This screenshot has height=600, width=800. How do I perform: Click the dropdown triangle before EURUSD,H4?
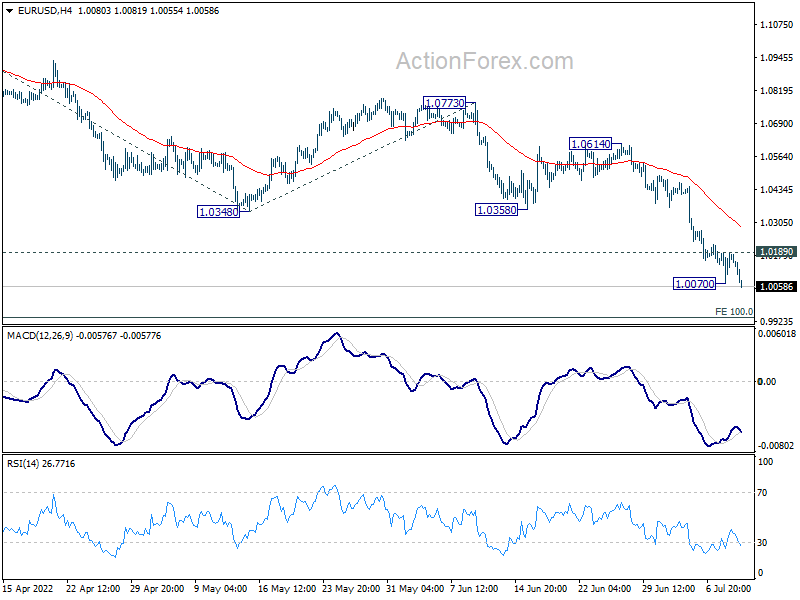click(x=10, y=11)
